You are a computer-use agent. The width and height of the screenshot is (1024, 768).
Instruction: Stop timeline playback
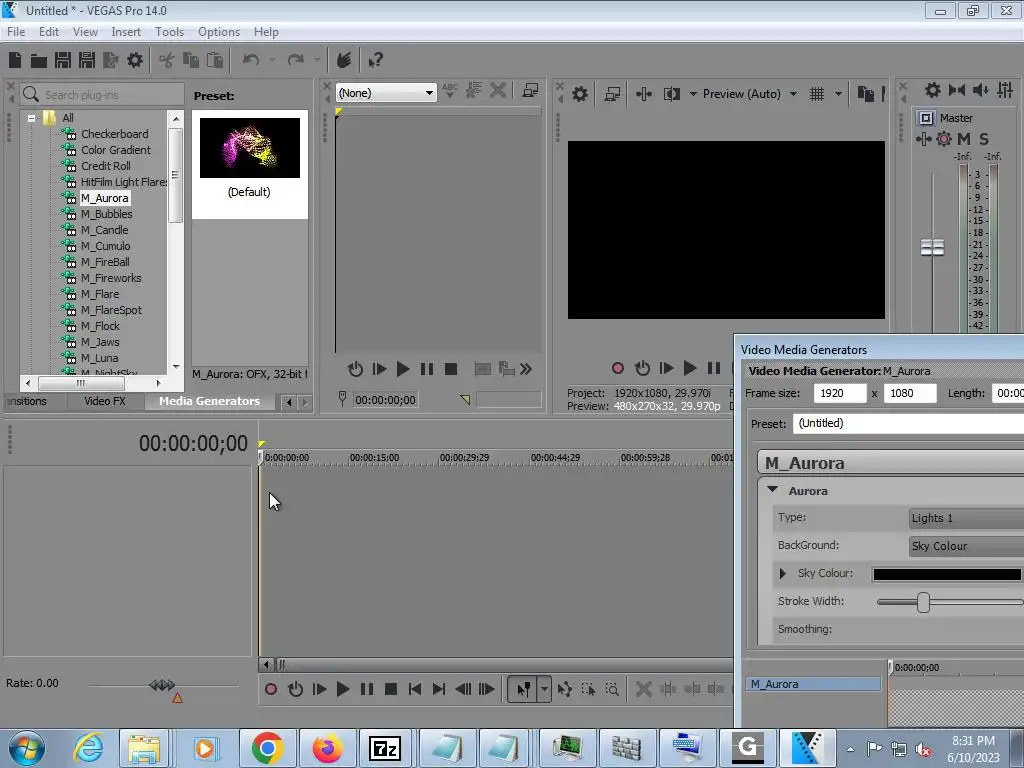click(391, 689)
